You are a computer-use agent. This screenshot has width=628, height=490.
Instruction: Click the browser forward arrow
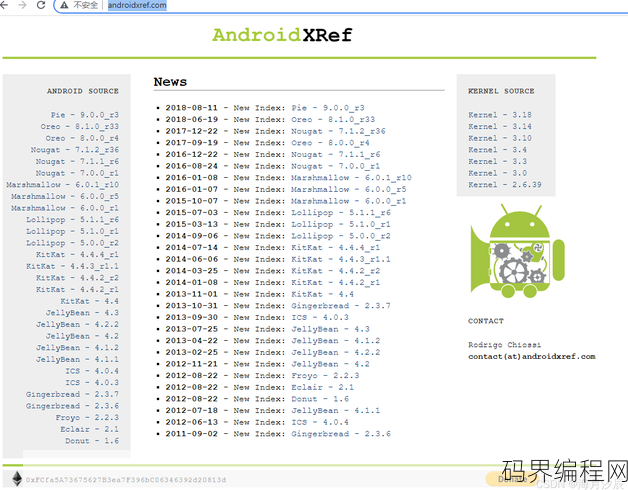click(22, 5)
